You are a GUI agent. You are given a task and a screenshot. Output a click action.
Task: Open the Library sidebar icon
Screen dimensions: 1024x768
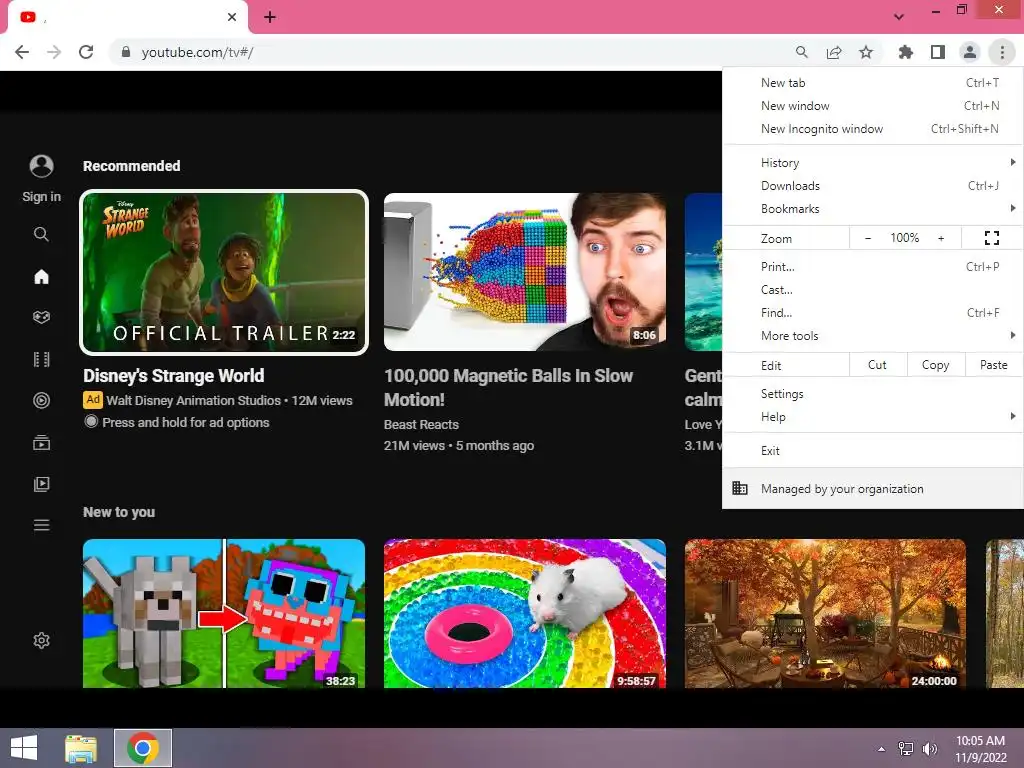coord(41,484)
